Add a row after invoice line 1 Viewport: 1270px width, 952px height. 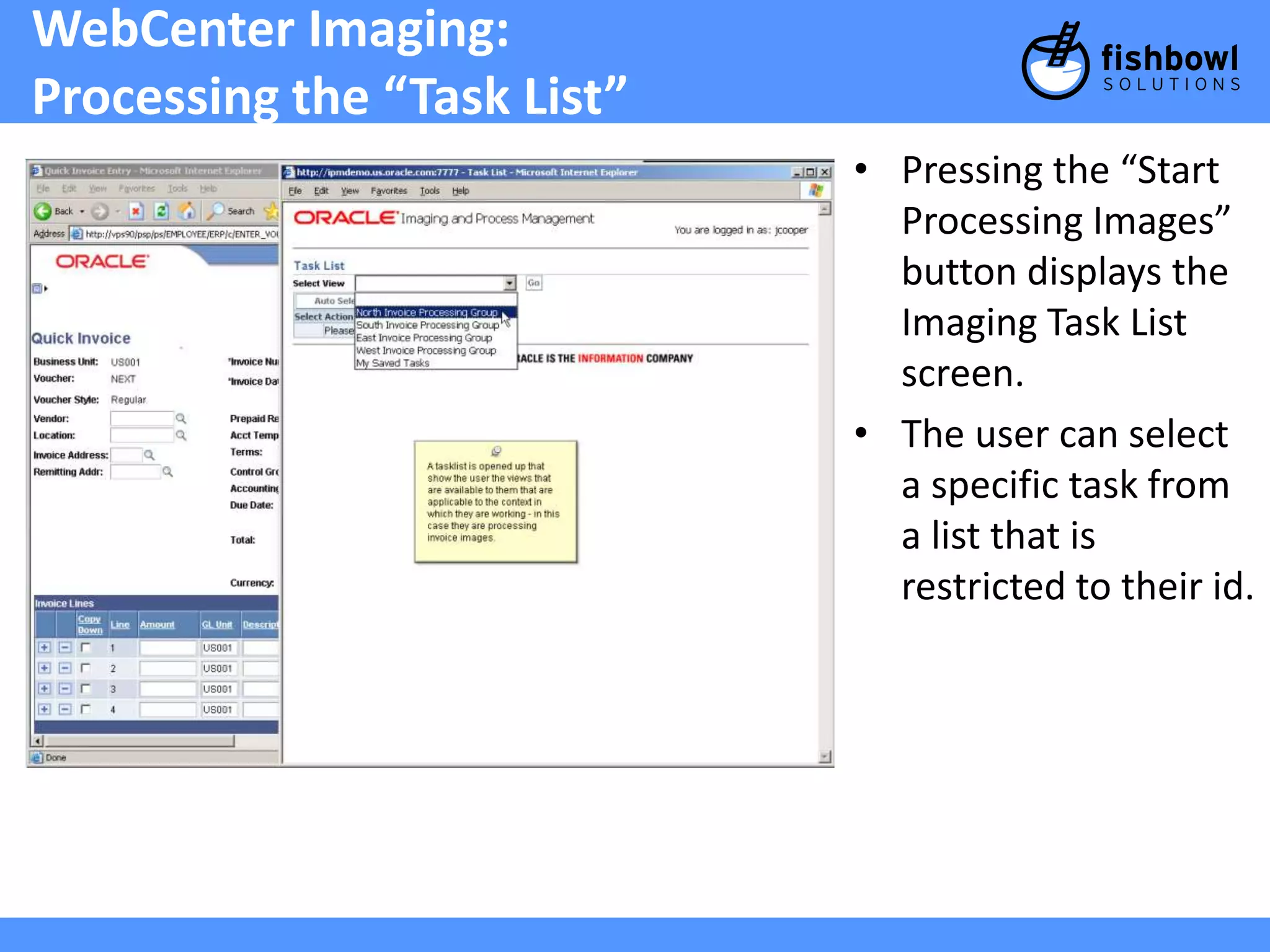(x=45, y=648)
